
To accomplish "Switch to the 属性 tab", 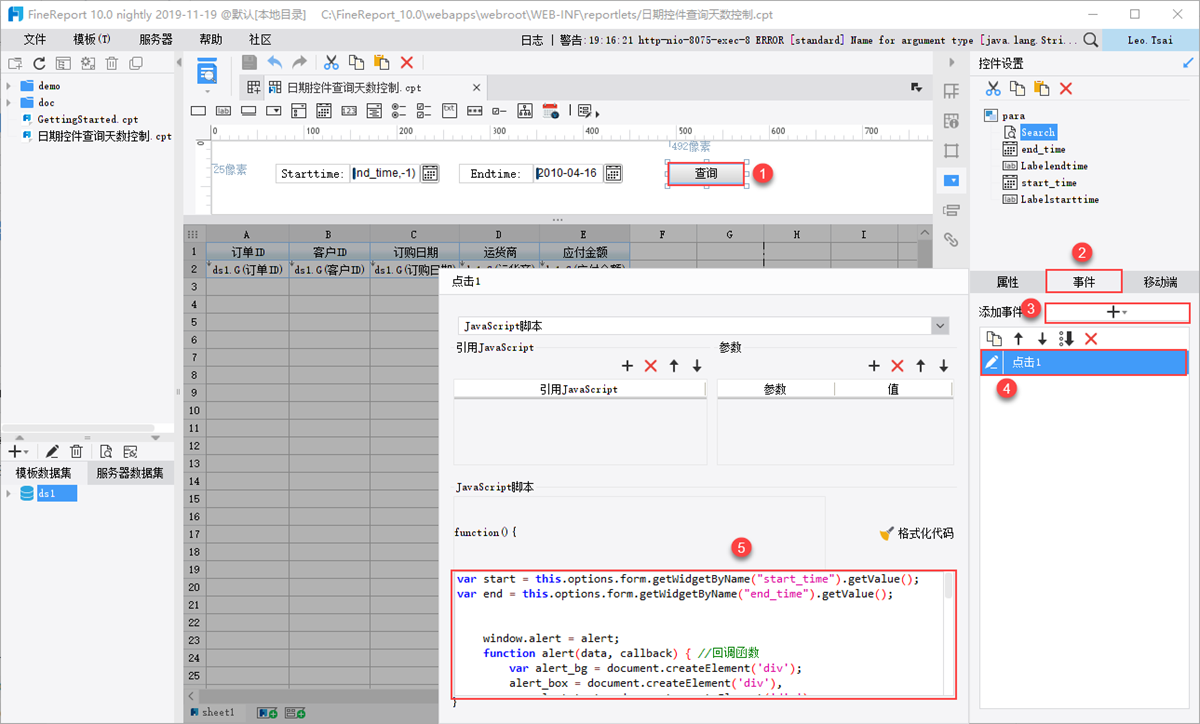I will [x=1007, y=282].
